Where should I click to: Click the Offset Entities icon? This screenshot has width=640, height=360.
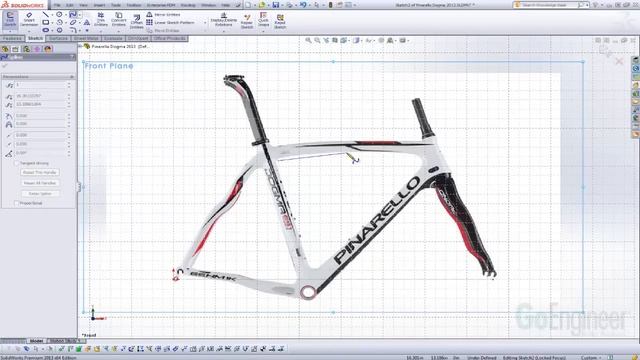tap(137, 21)
